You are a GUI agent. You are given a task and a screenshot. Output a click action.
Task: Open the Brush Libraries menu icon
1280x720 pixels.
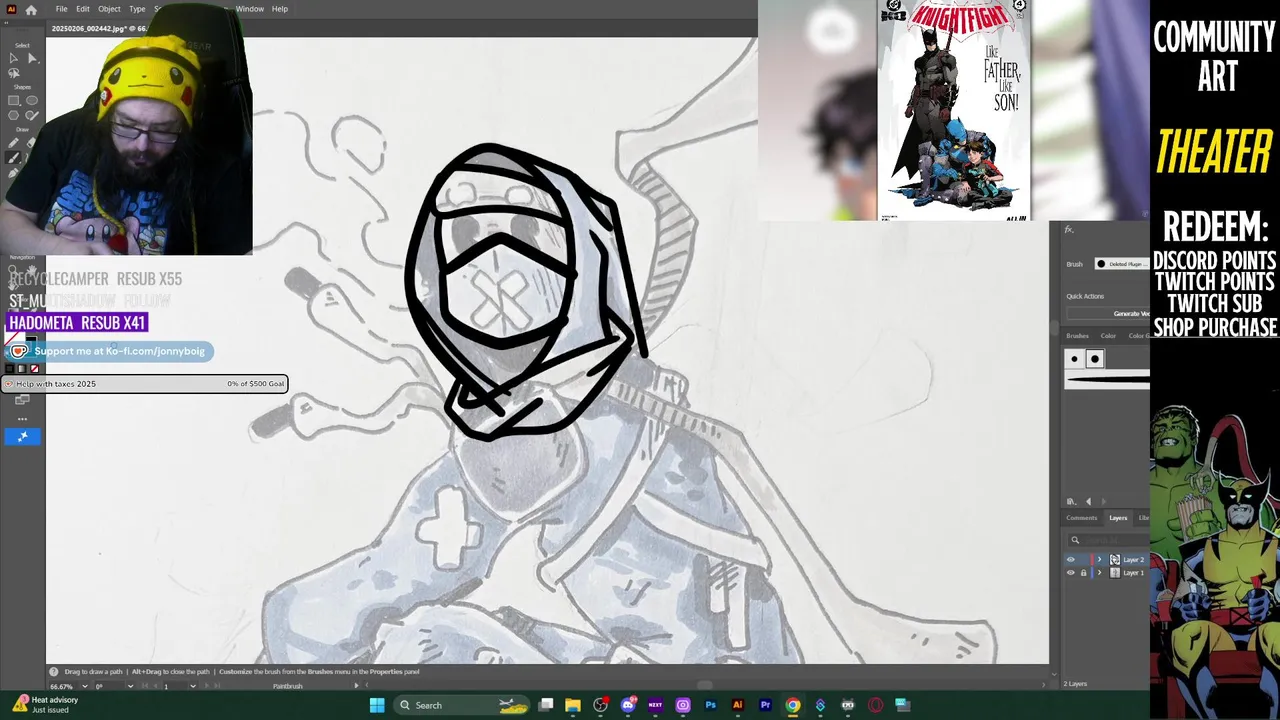point(1071,501)
